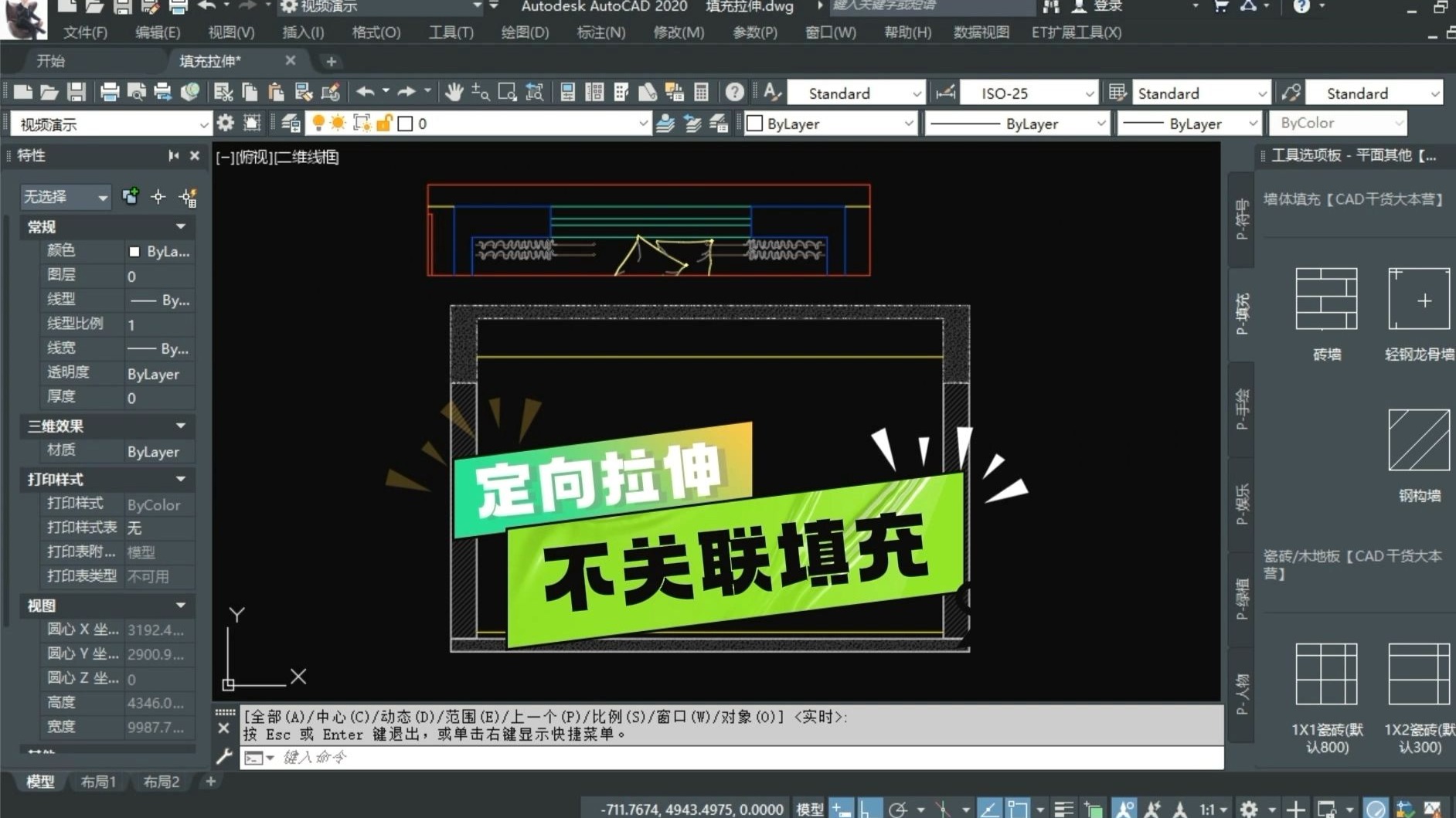
Task: Click the command line input field
Action: coord(541,757)
